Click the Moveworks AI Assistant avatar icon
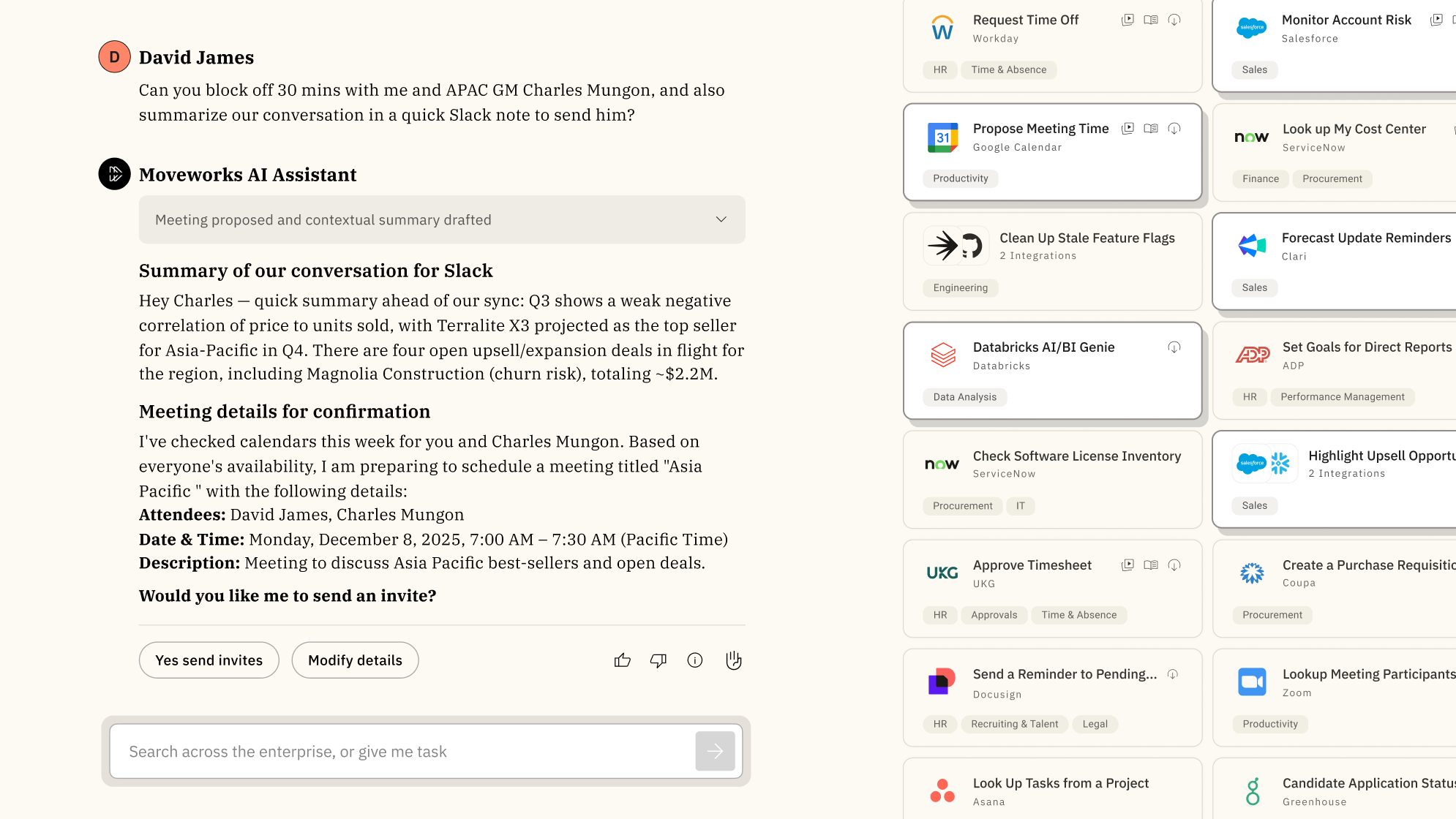 click(115, 174)
